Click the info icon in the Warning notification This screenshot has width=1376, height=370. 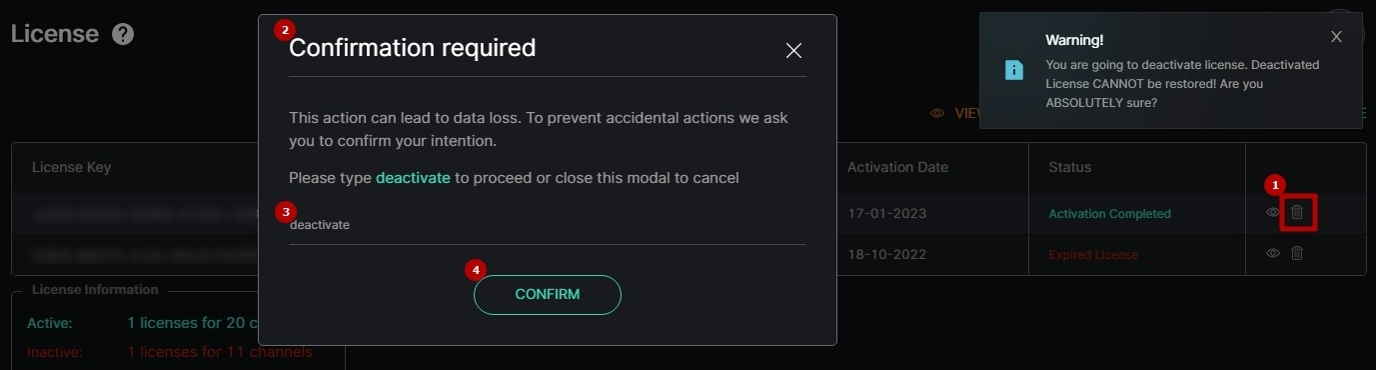click(1014, 70)
